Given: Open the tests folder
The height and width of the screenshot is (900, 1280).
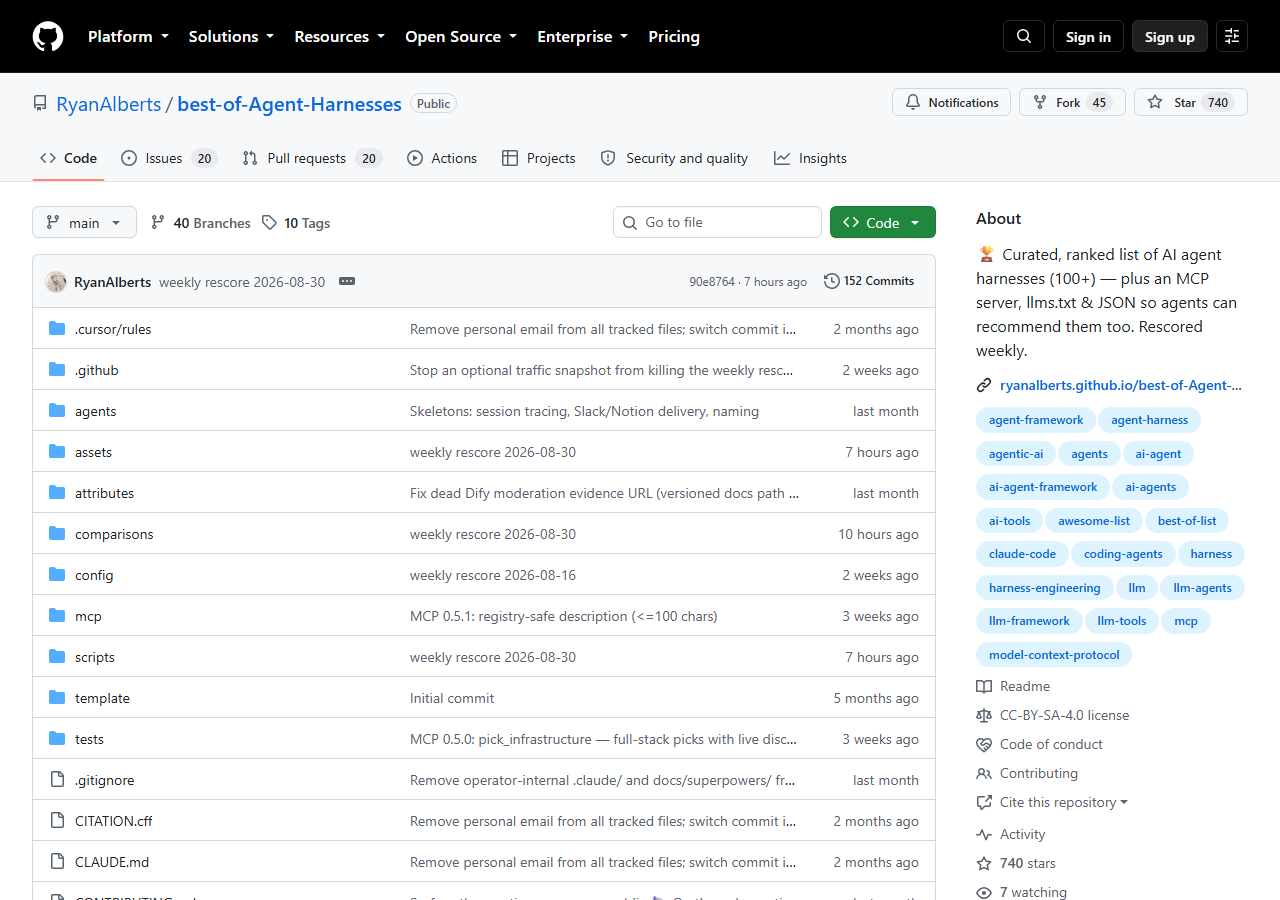Looking at the screenshot, I should pos(89,739).
